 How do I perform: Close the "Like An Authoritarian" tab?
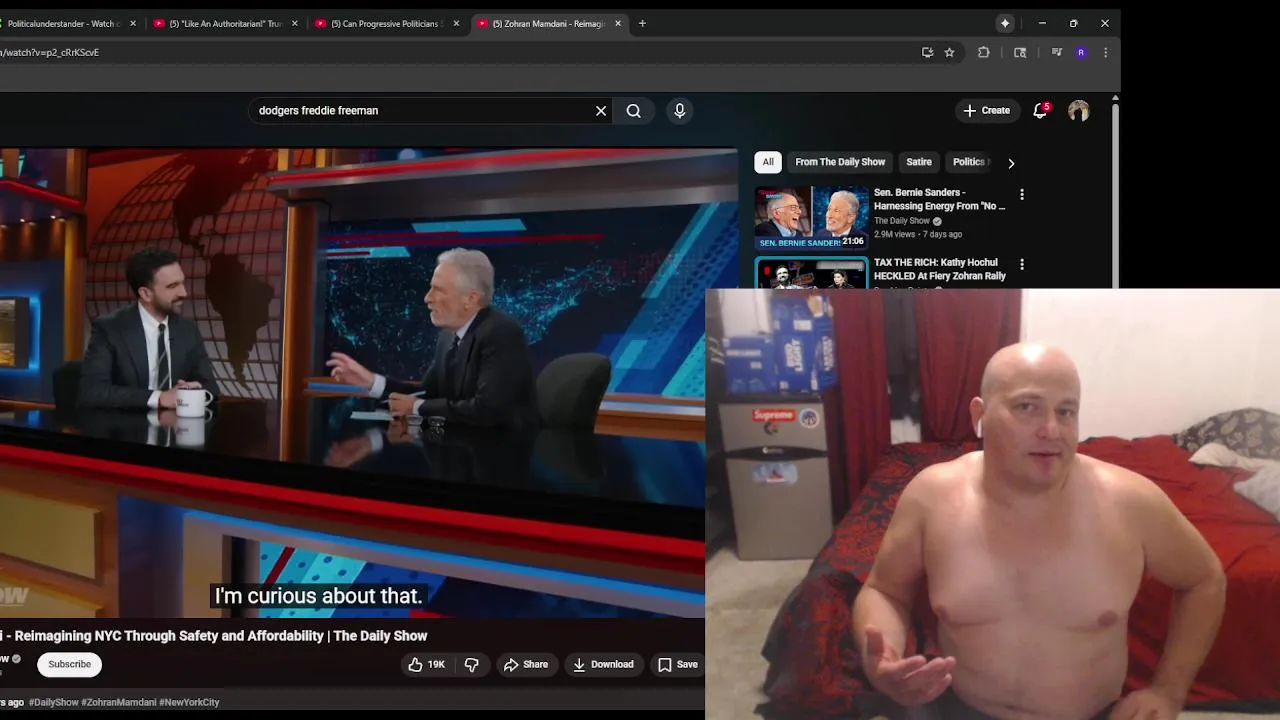pos(295,23)
